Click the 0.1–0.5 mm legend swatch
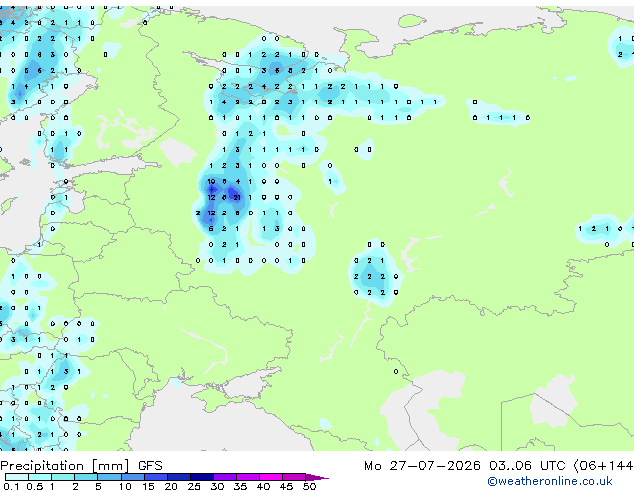634x490 pixels. (x=17, y=477)
